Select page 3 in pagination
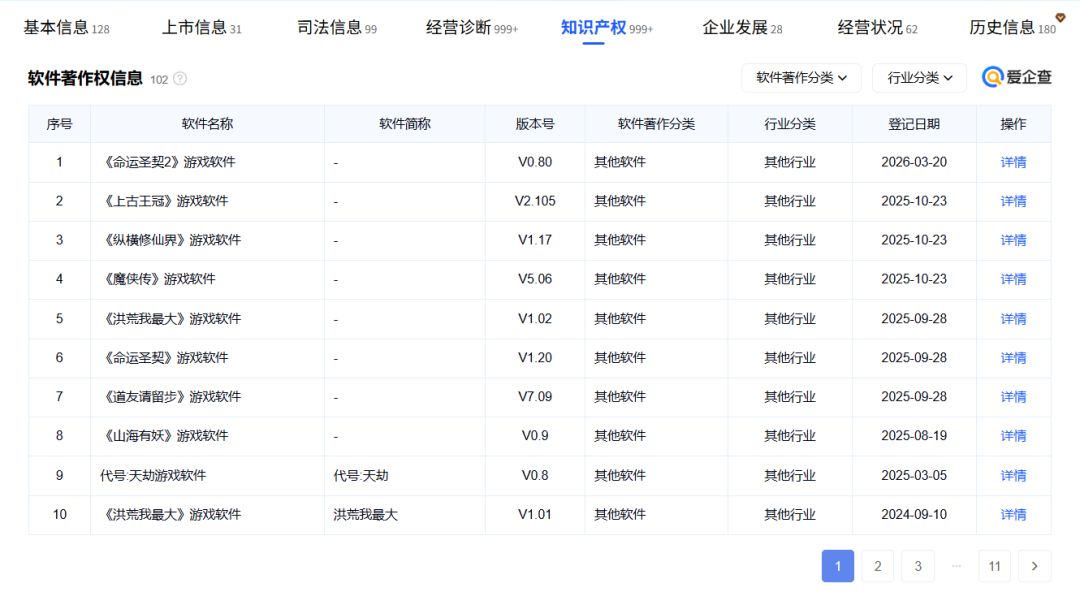 917,566
